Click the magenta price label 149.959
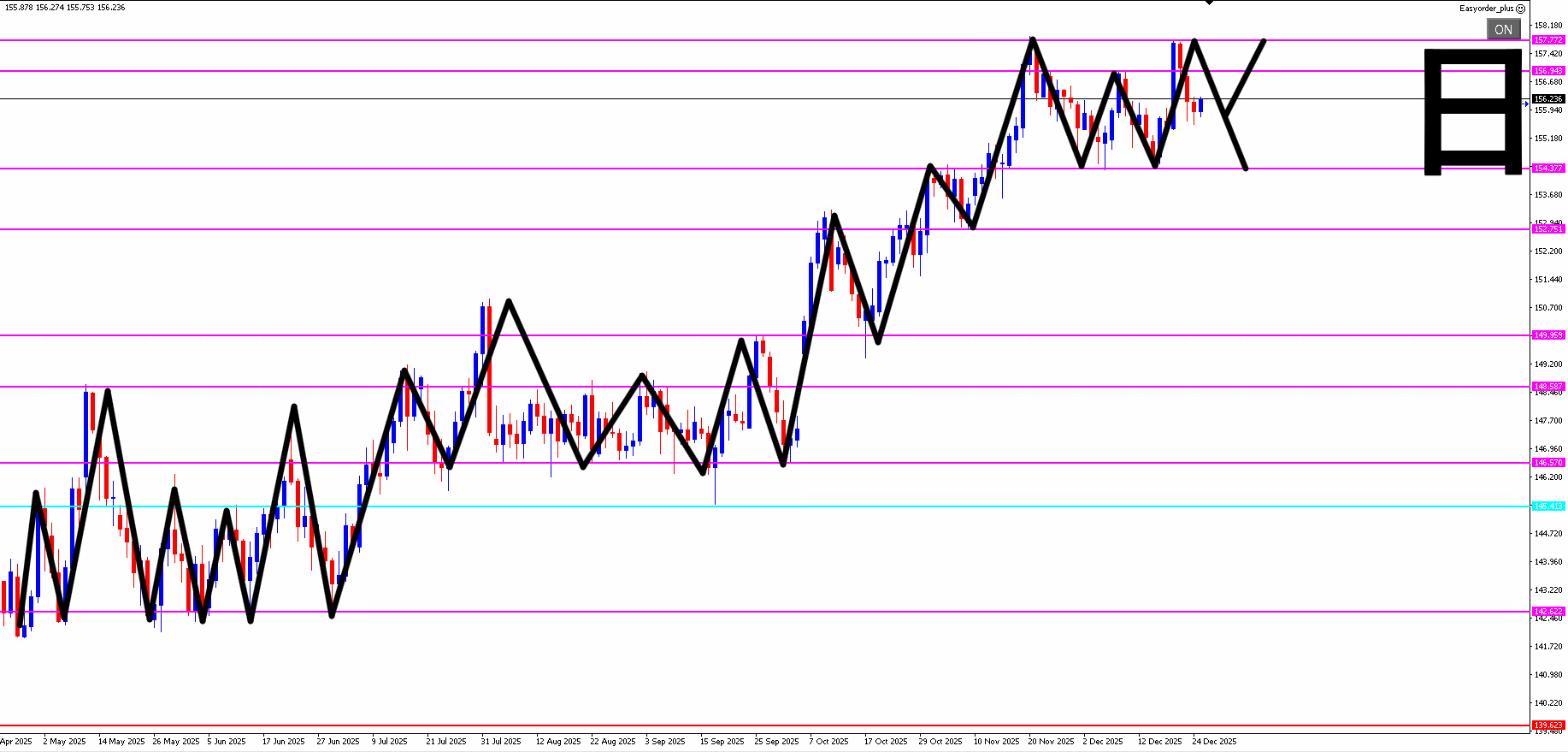 point(1548,335)
